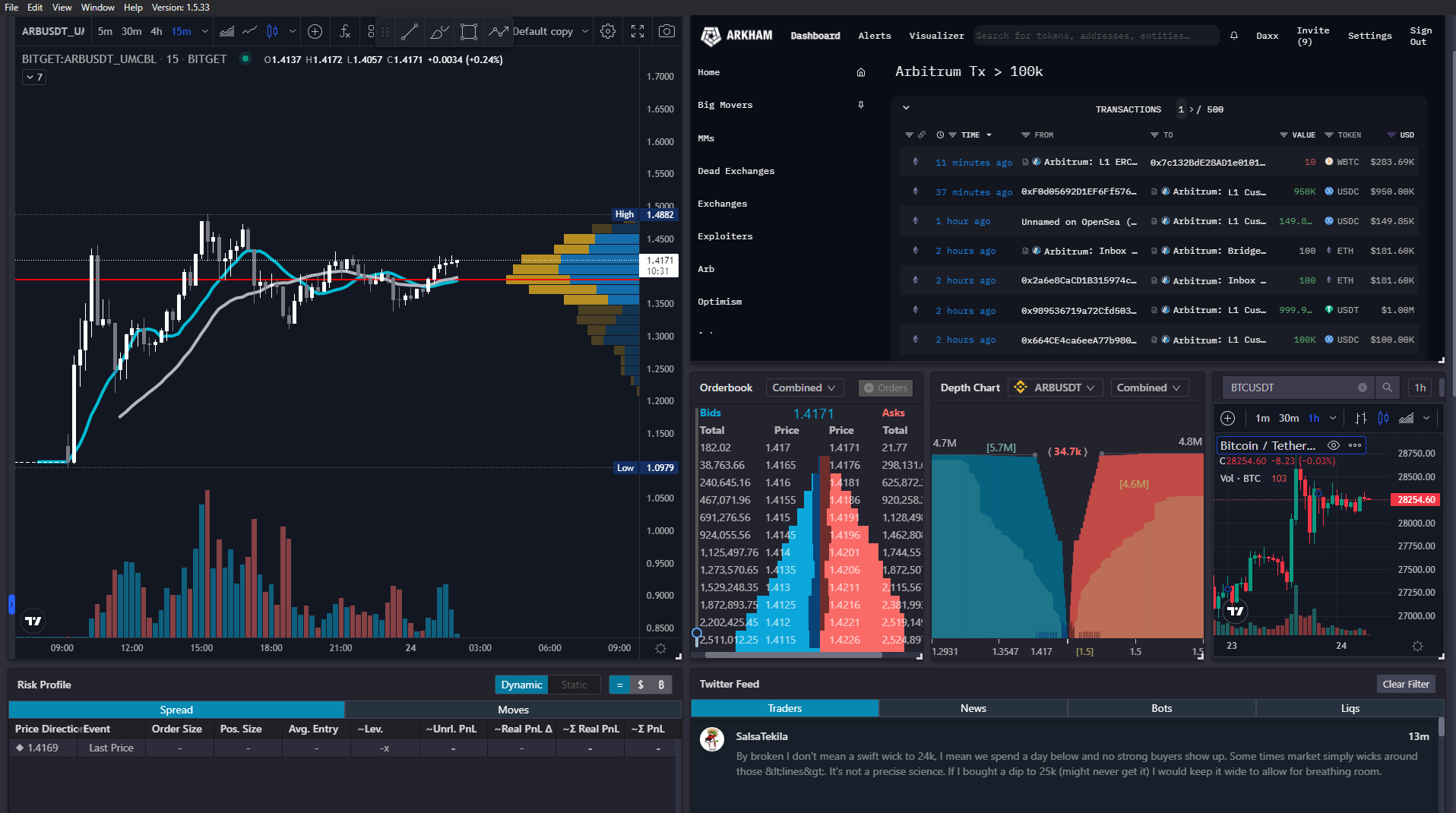Select candles chart style on BTC chart
This screenshot has height=813, width=1456.
click(1383, 418)
